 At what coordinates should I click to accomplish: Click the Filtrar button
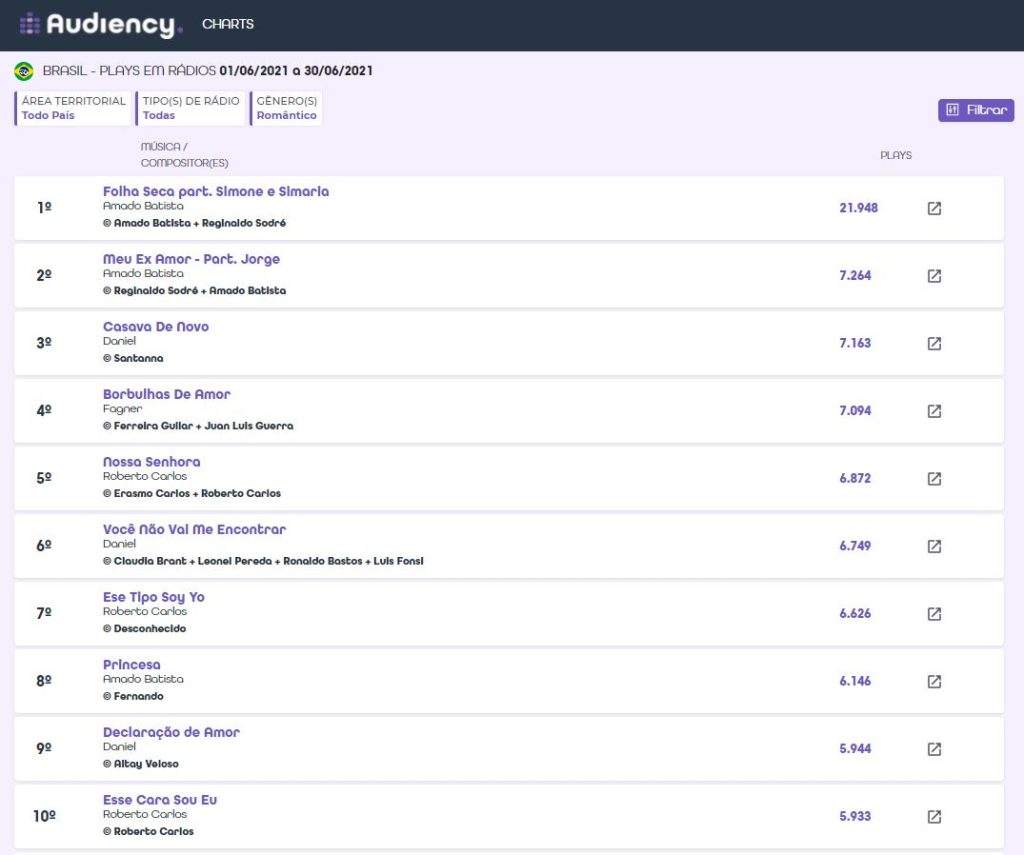976,110
